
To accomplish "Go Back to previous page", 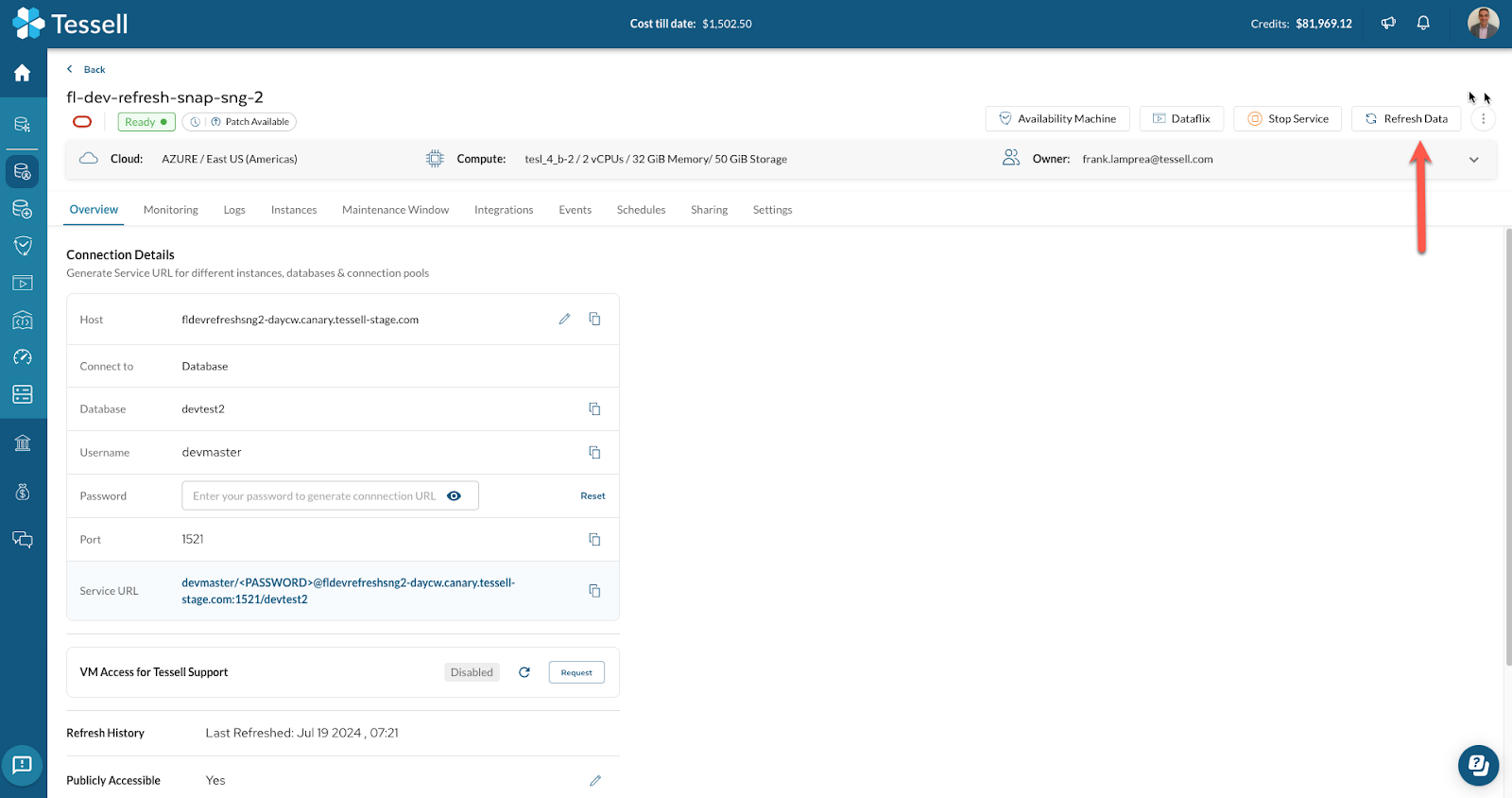I will pyautogui.click(x=86, y=69).
